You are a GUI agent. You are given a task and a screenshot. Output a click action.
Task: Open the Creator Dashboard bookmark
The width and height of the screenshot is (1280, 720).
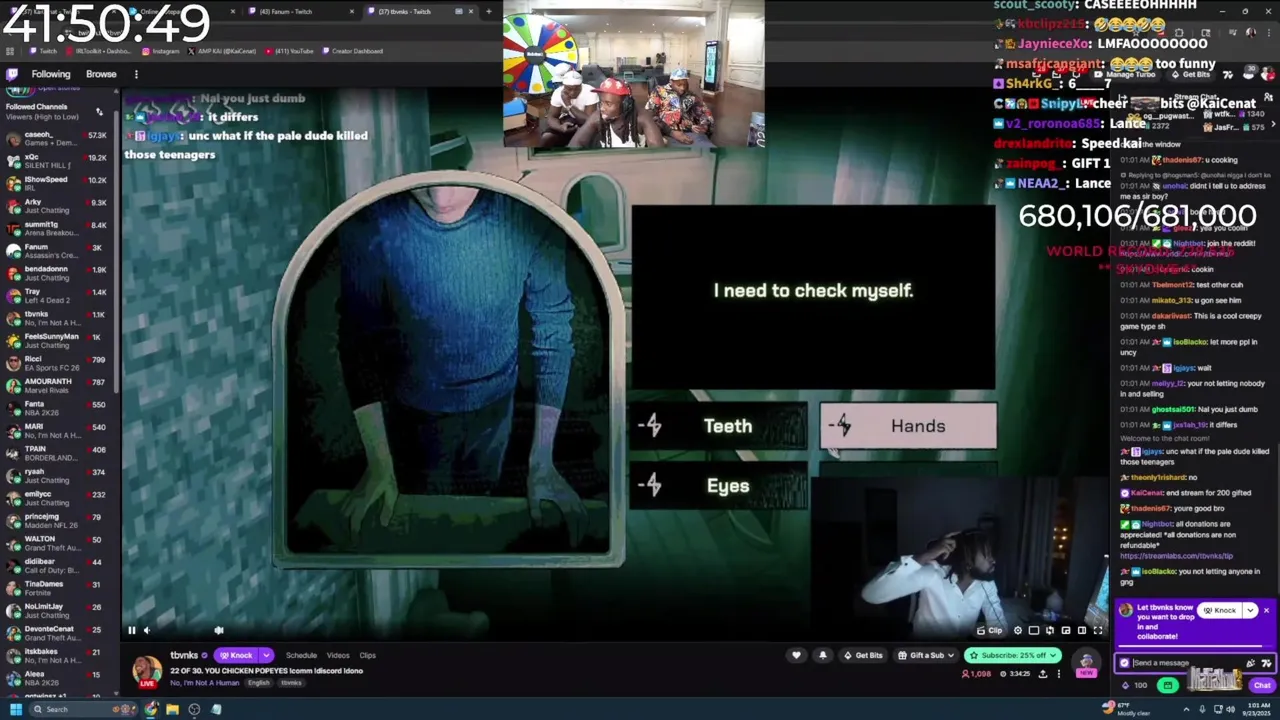tap(352, 51)
